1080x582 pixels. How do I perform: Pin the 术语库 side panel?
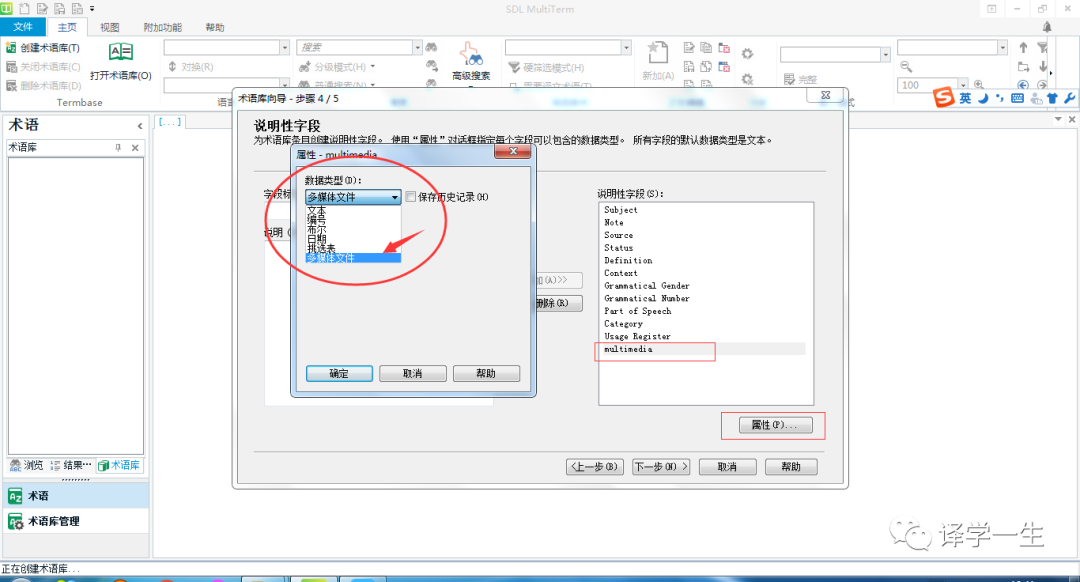[118, 147]
